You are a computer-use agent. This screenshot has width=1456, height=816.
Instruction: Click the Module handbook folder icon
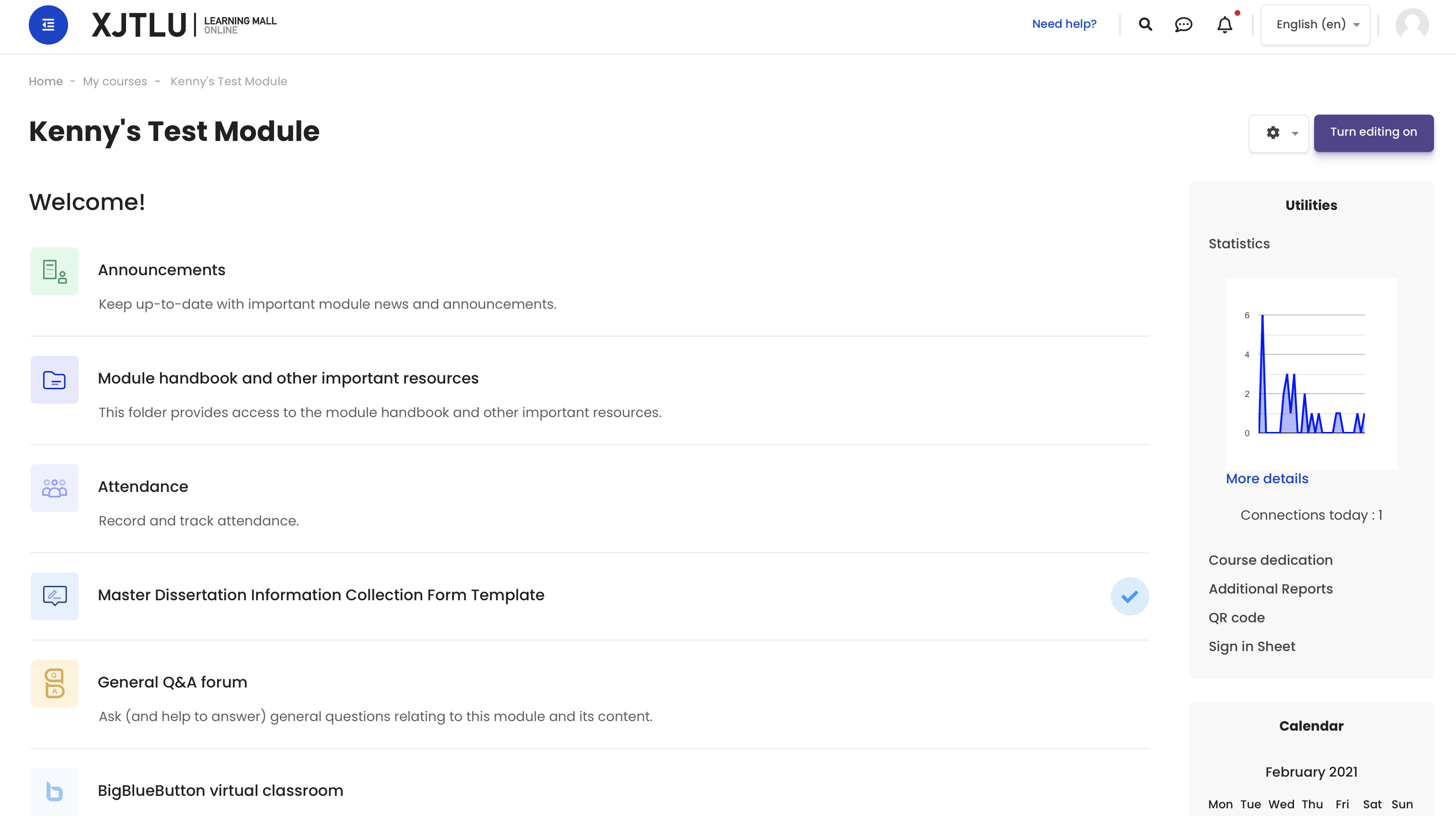[54, 379]
